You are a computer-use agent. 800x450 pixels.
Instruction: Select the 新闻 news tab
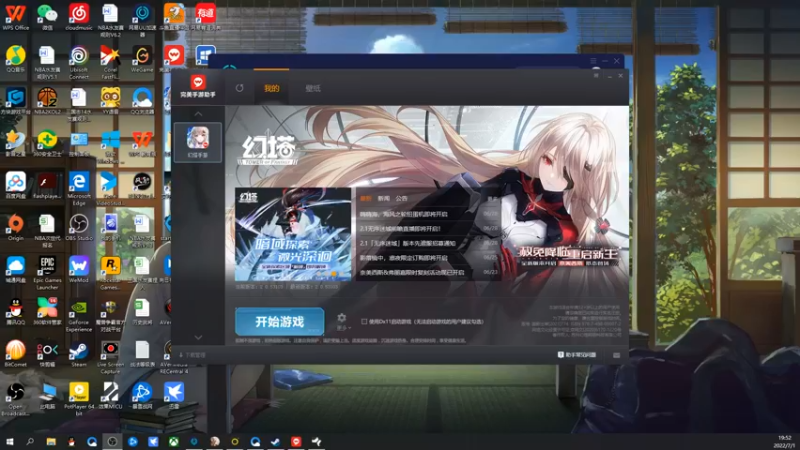[383, 198]
